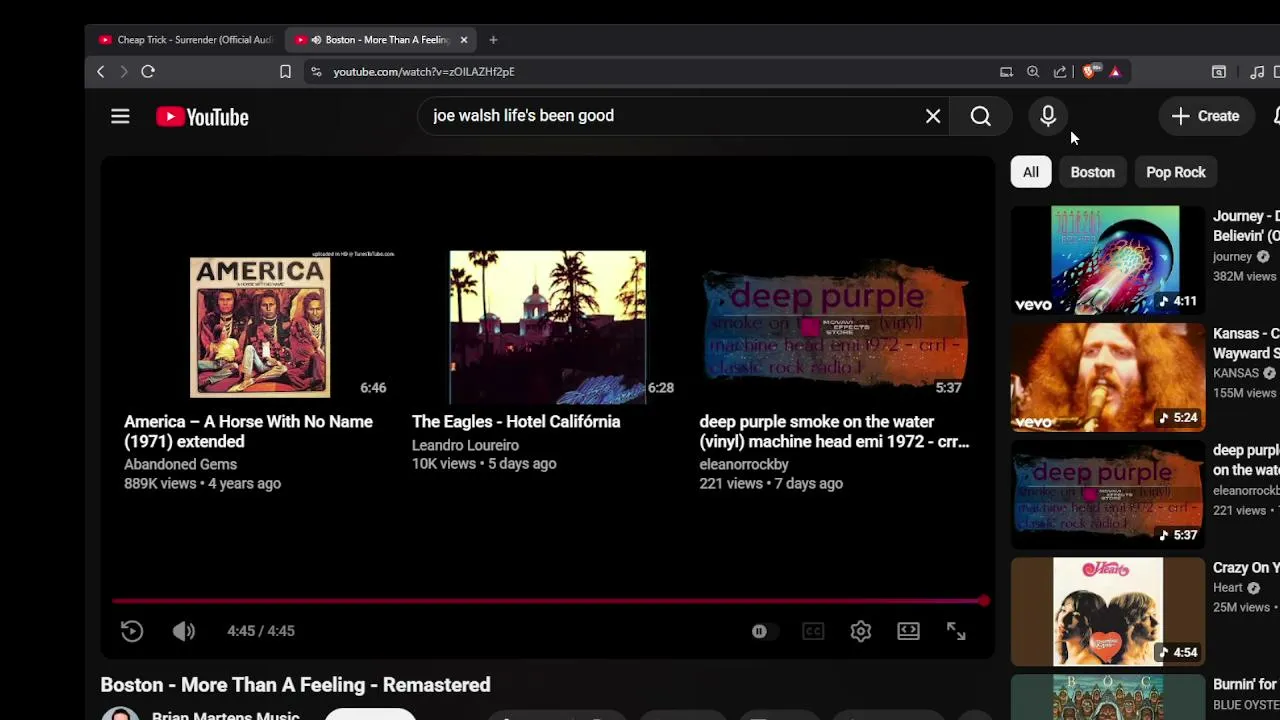
Task: Click the Boston - More Than A Feeling - Remastered title
Action: click(x=295, y=685)
